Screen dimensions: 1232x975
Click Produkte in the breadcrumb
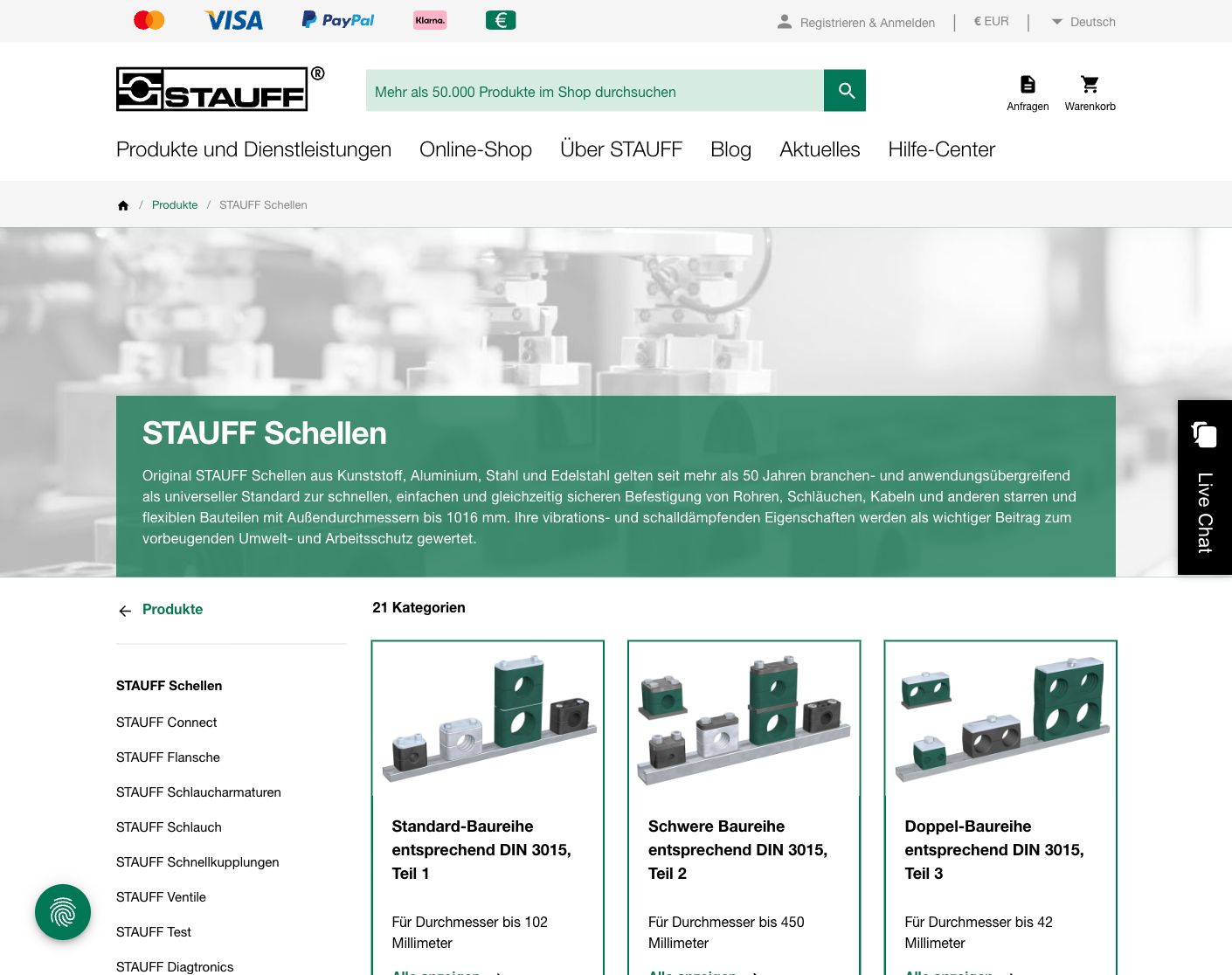(x=175, y=205)
